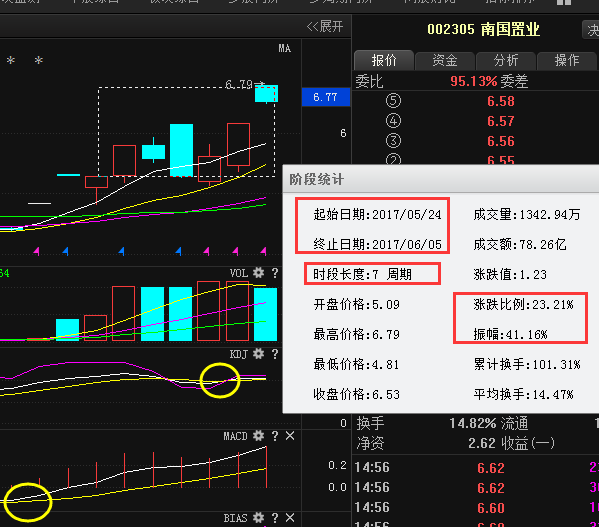599x527 pixels.
Task: Open KDJ indicator settings gear
Action: coord(259,354)
